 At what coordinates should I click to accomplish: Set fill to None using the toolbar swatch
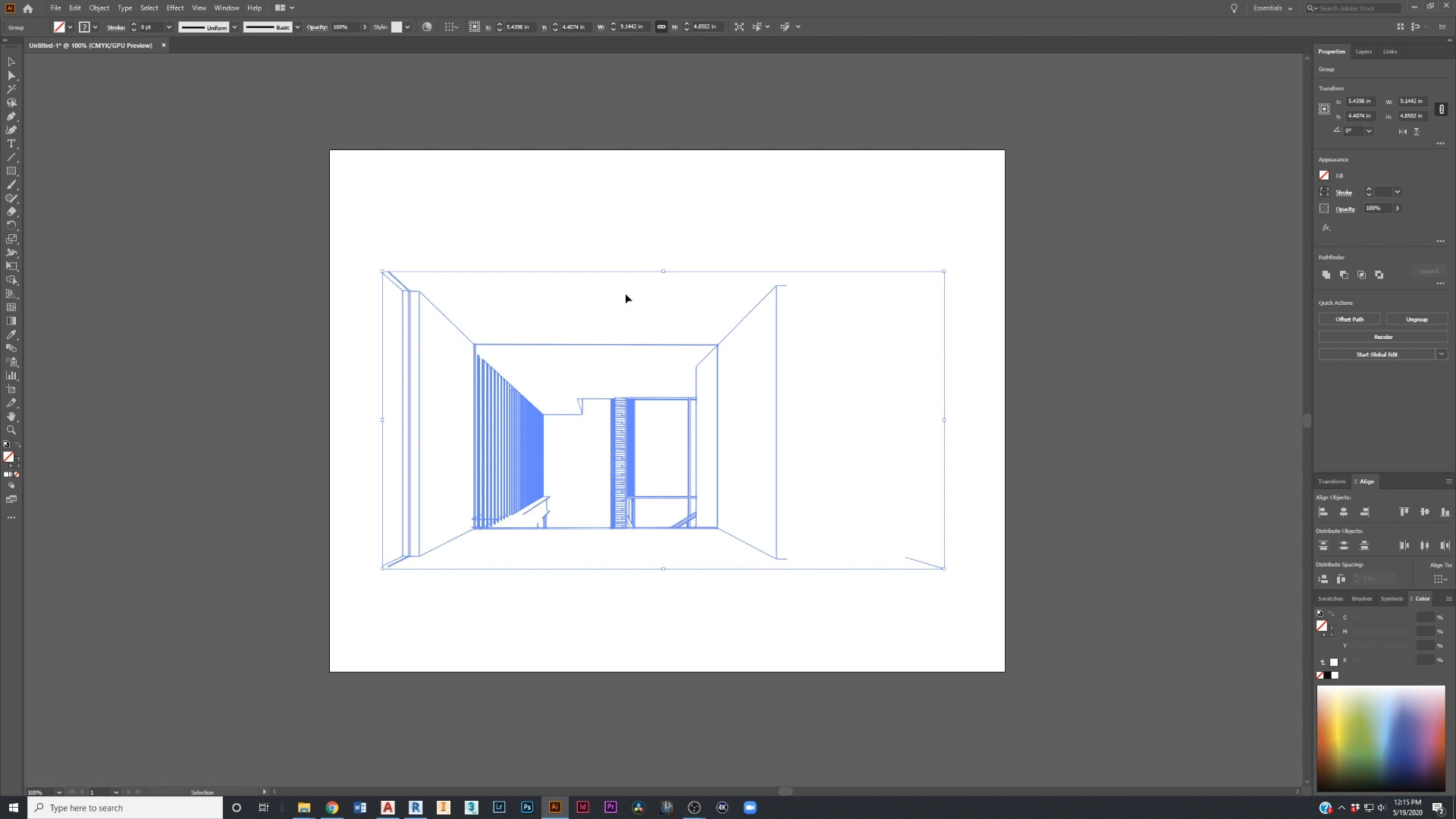point(17,475)
